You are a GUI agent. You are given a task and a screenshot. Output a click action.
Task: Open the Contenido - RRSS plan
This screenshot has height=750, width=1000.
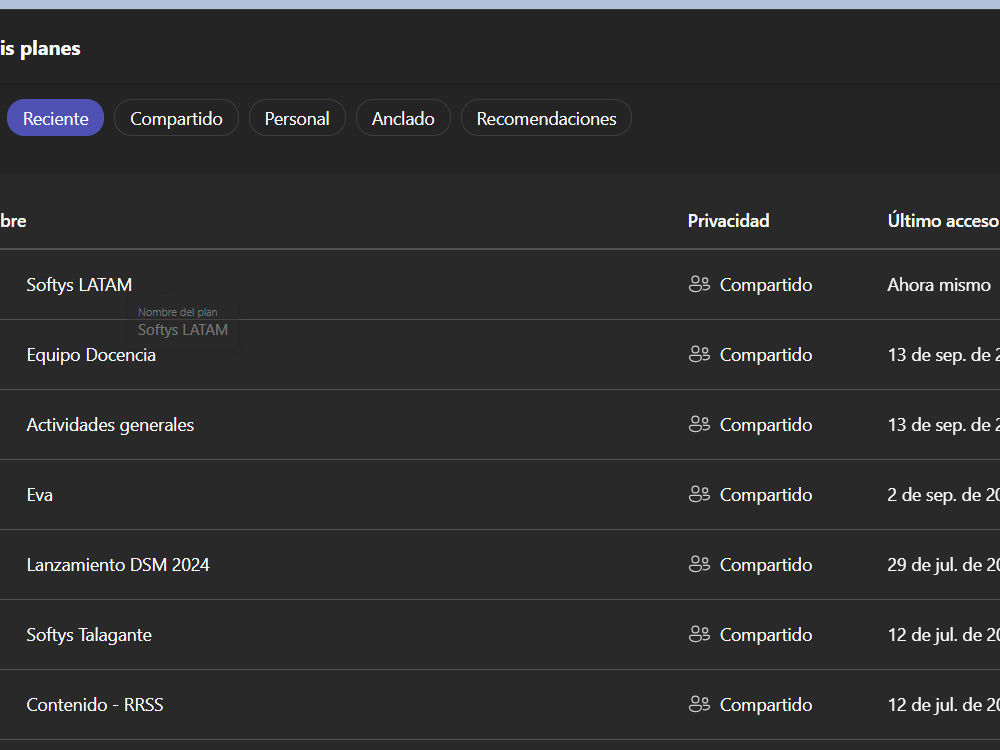tap(95, 705)
